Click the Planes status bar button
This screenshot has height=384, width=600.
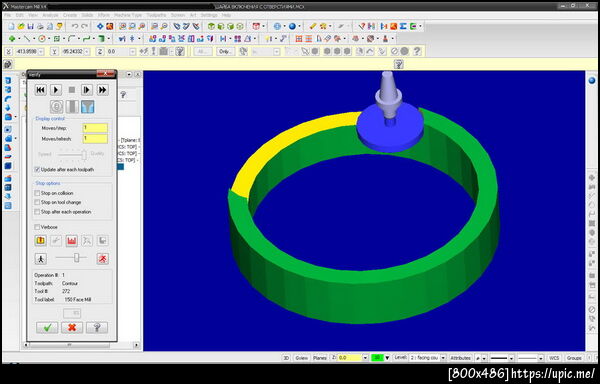pos(320,358)
